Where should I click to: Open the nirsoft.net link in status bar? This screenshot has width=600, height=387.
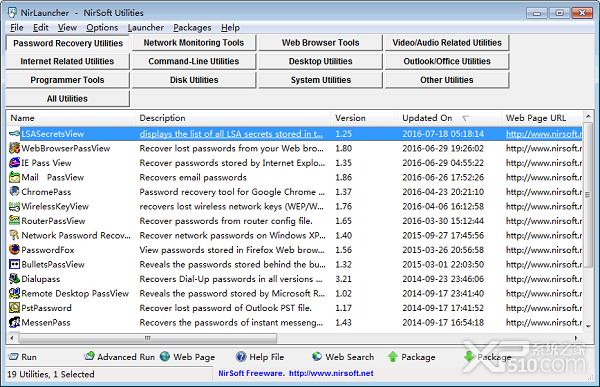[331, 373]
